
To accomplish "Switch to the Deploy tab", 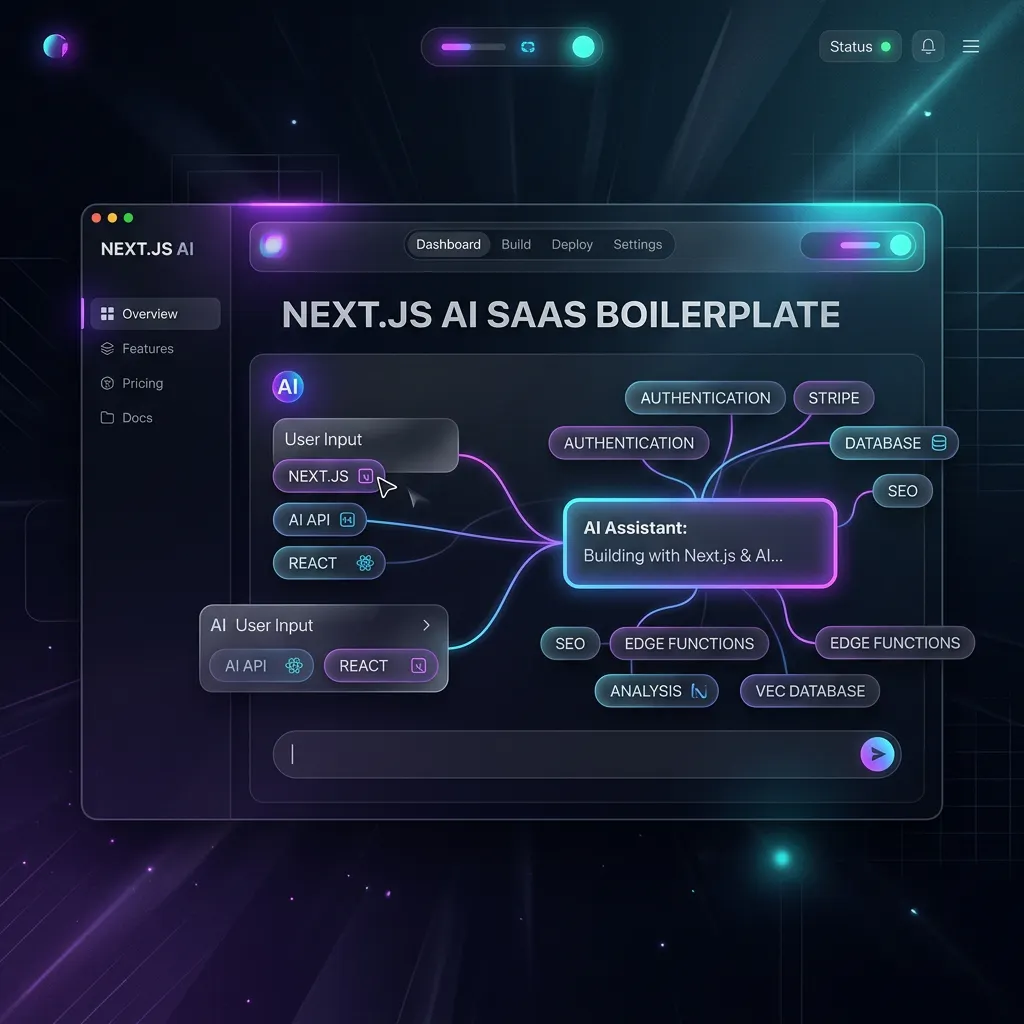I will (572, 244).
